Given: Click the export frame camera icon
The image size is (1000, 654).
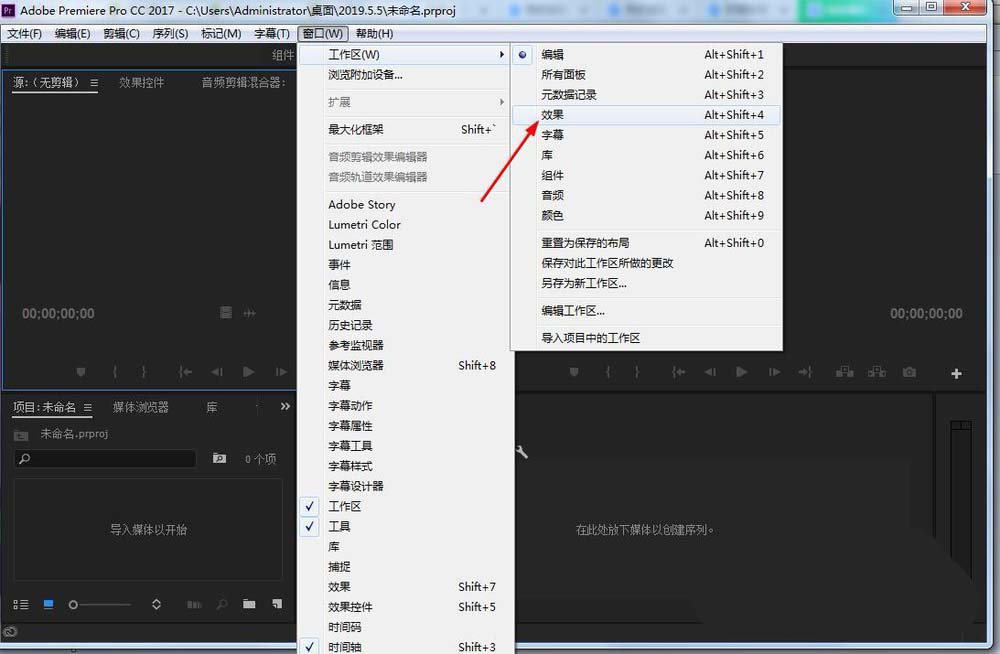Looking at the screenshot, I should coord(909,372).
